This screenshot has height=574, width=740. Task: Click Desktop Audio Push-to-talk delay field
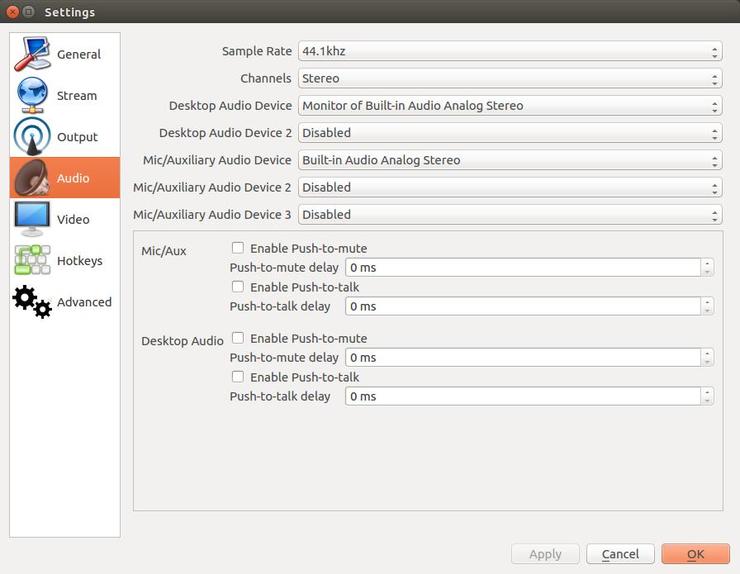[523, 397]
